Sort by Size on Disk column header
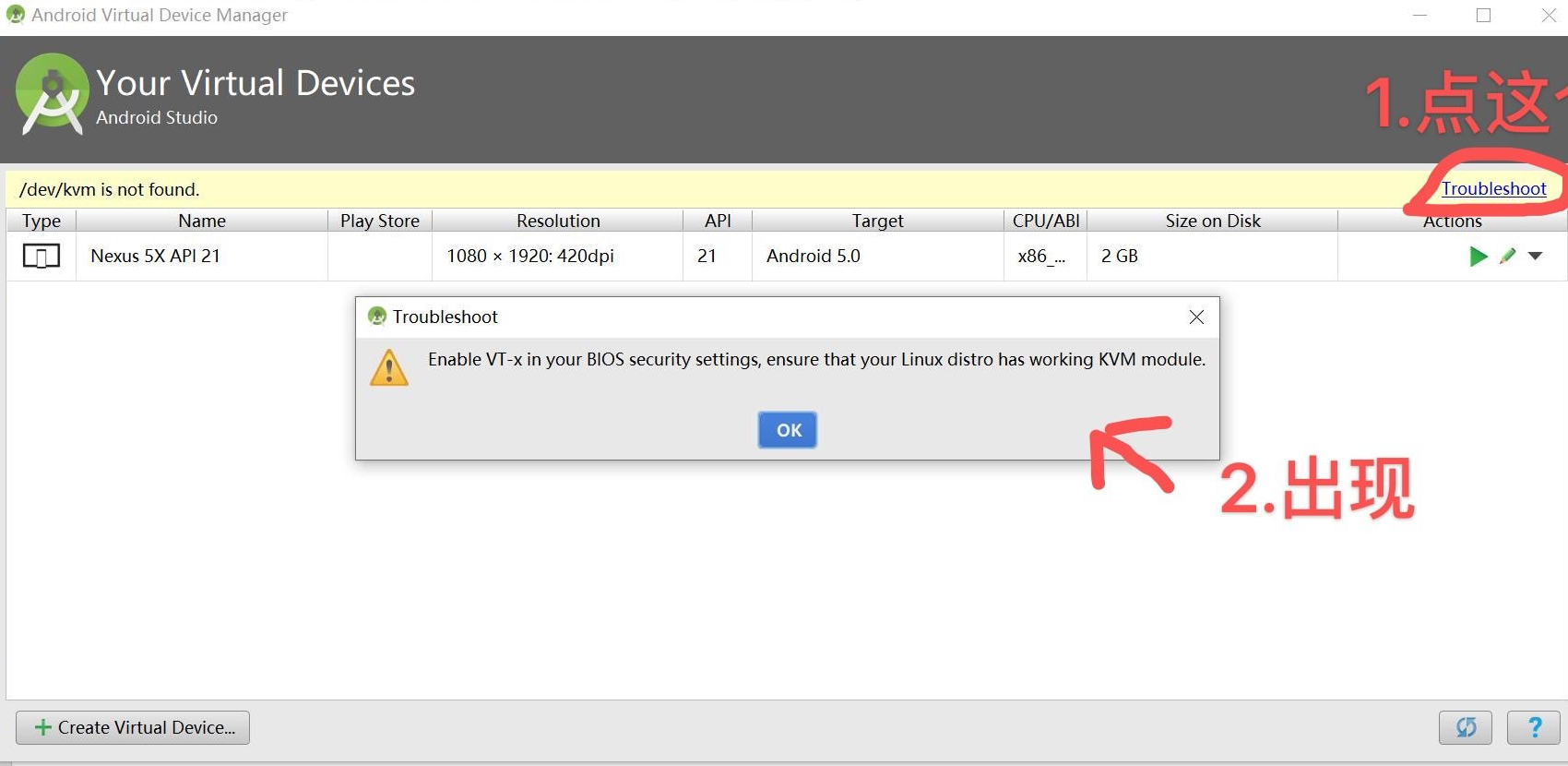The width and height of the screenshot is (1568, 766). pos(1213,221)
